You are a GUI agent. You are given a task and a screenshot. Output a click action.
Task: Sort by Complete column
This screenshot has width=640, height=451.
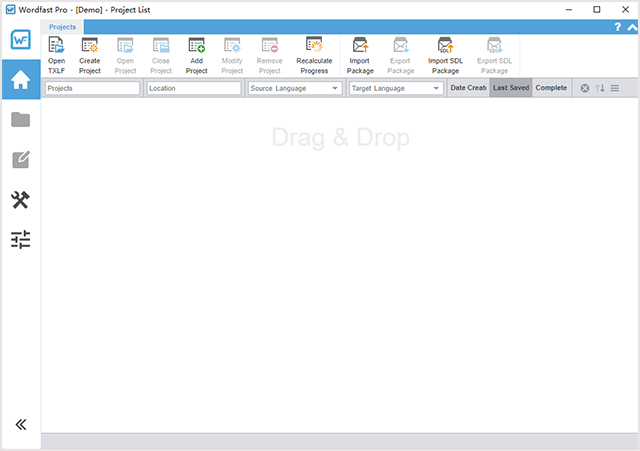click(551, 88)
